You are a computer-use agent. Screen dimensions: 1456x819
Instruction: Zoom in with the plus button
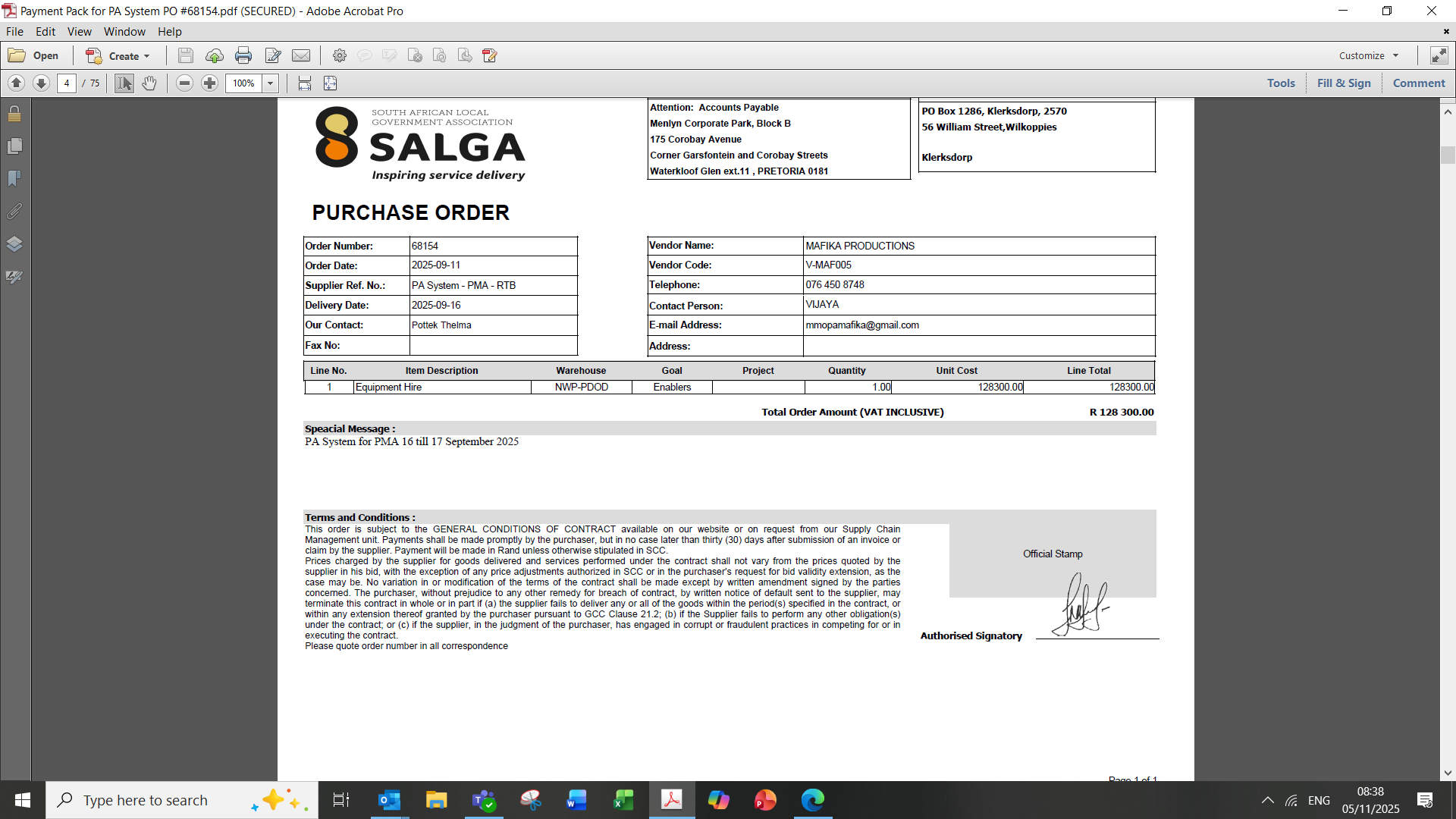click(x=210, y=83)
